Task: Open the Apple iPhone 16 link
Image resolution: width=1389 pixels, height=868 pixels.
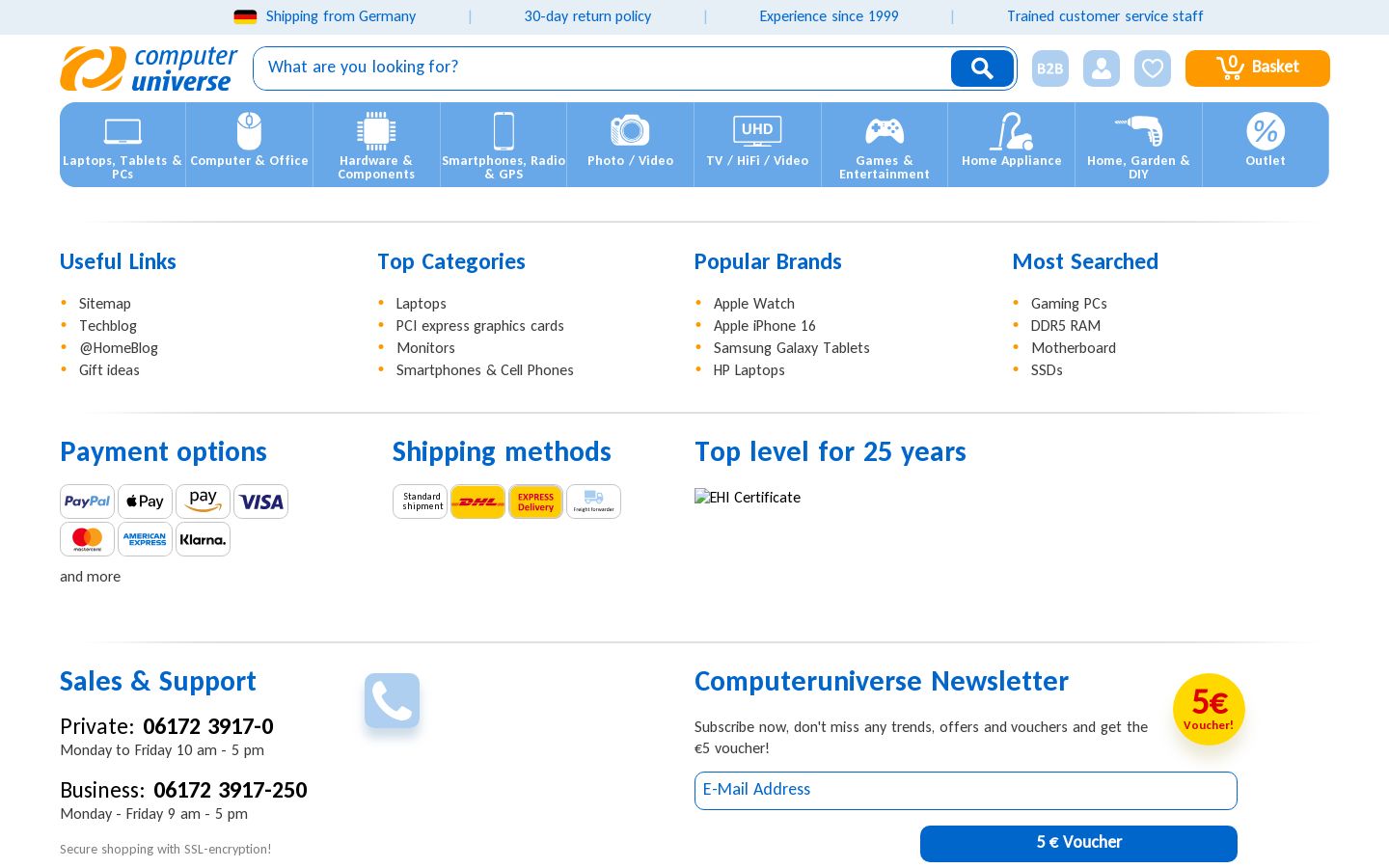Action: pos(765,326)
